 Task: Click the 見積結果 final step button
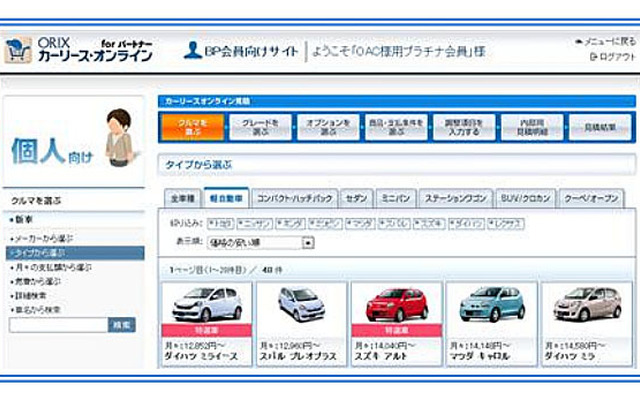(600, 127)
